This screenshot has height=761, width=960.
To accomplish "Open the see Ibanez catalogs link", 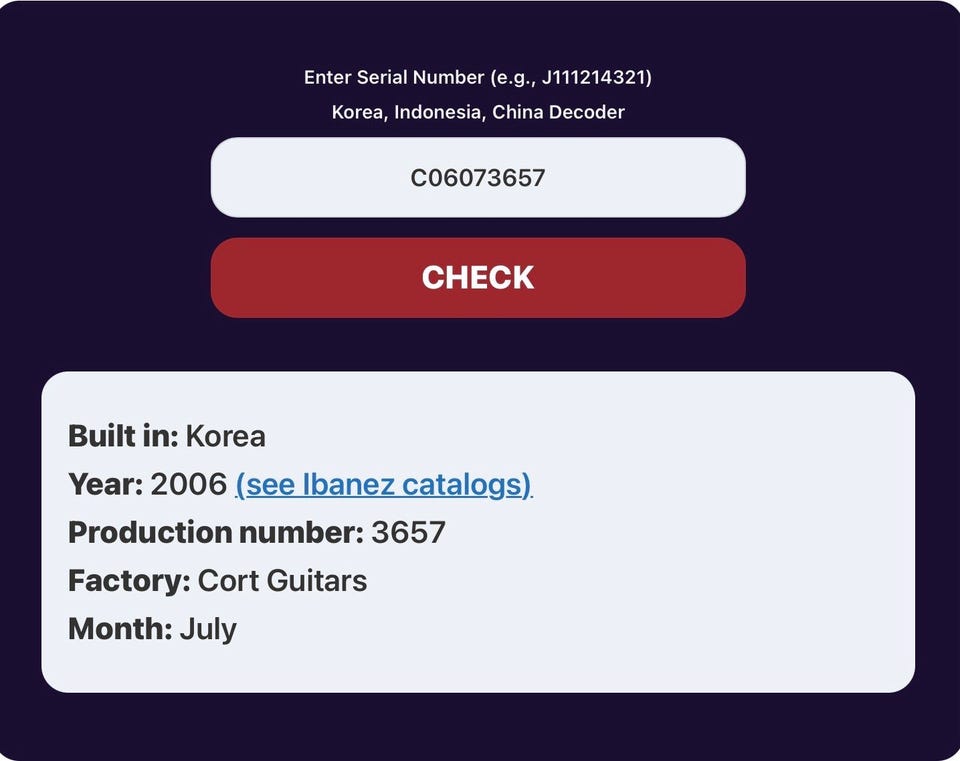I will (x=384, y=484).
